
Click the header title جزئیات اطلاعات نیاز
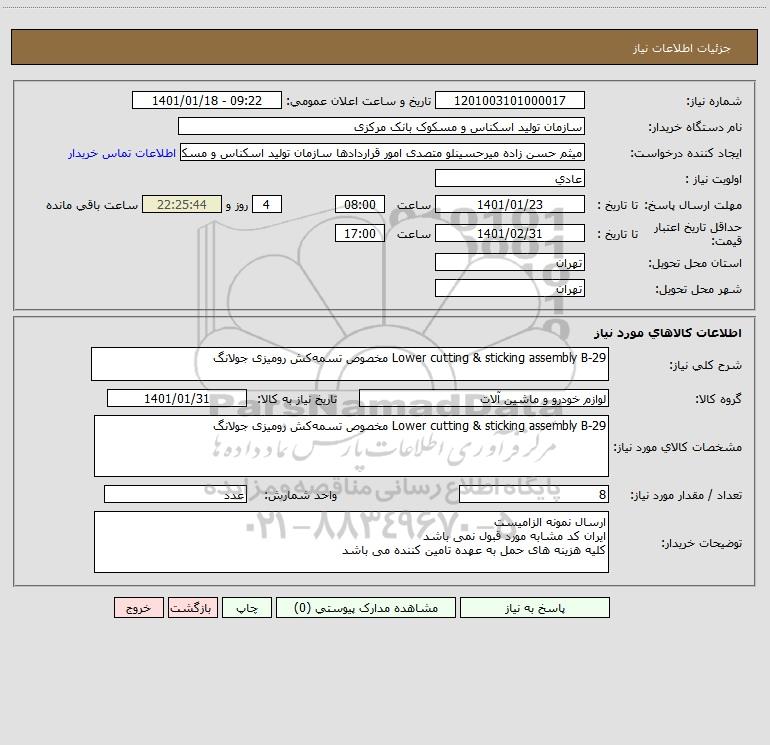682,48
